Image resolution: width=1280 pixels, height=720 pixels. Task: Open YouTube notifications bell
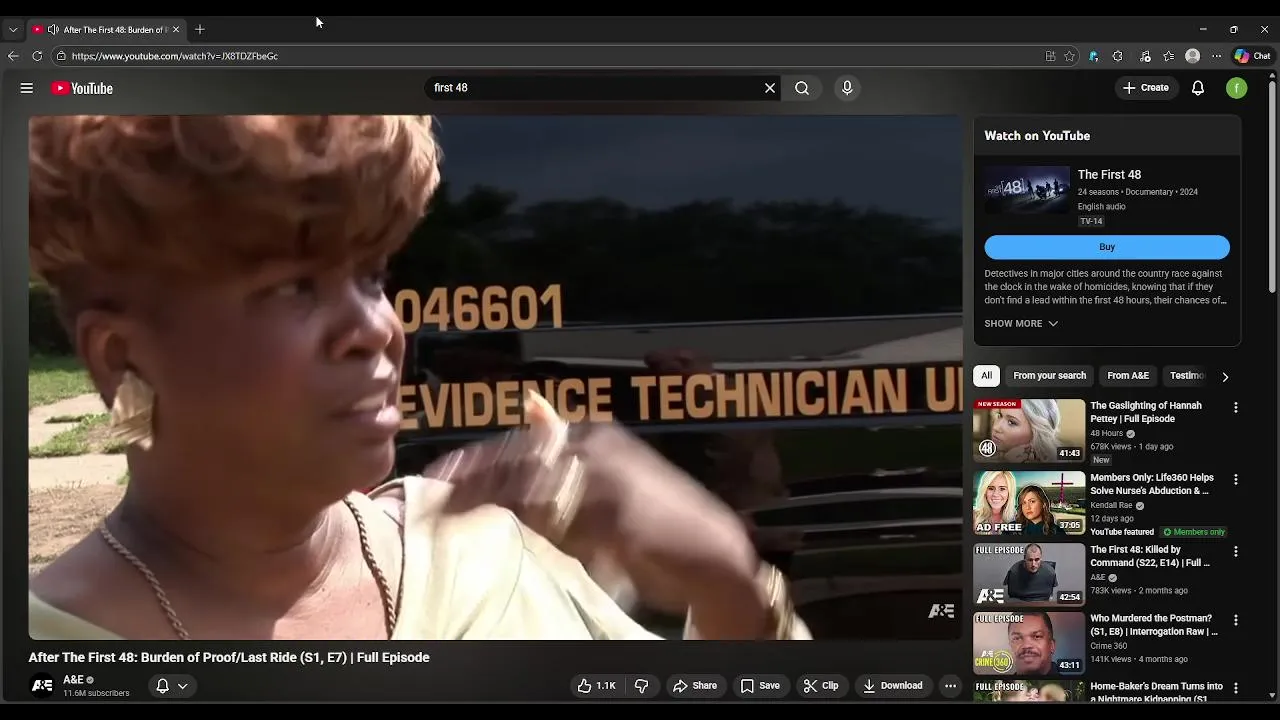pyautogui.click(x=1198, y=88)
